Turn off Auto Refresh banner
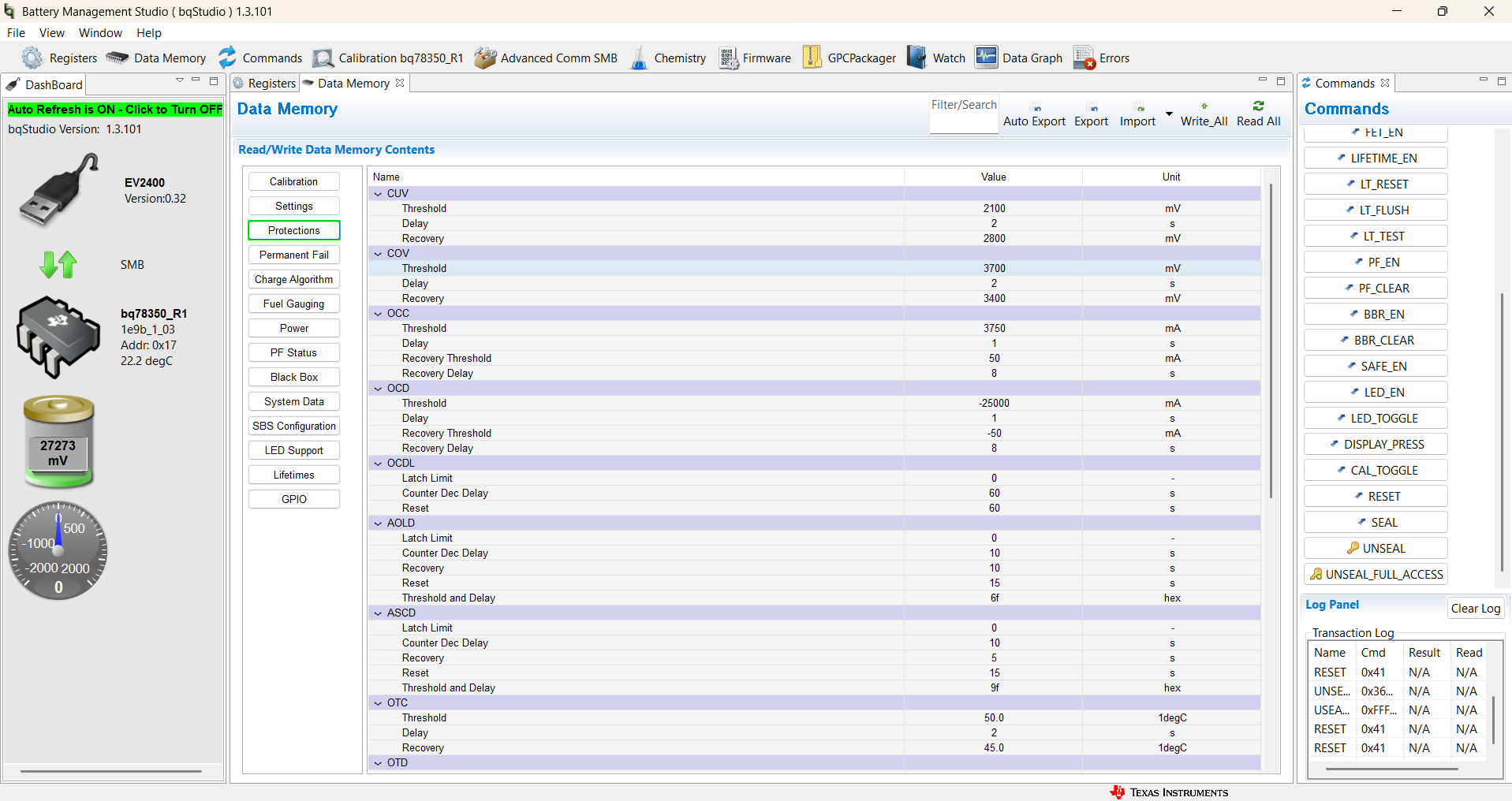The height and width of the screenshot is (801, 1512). (x=115, y=110)
